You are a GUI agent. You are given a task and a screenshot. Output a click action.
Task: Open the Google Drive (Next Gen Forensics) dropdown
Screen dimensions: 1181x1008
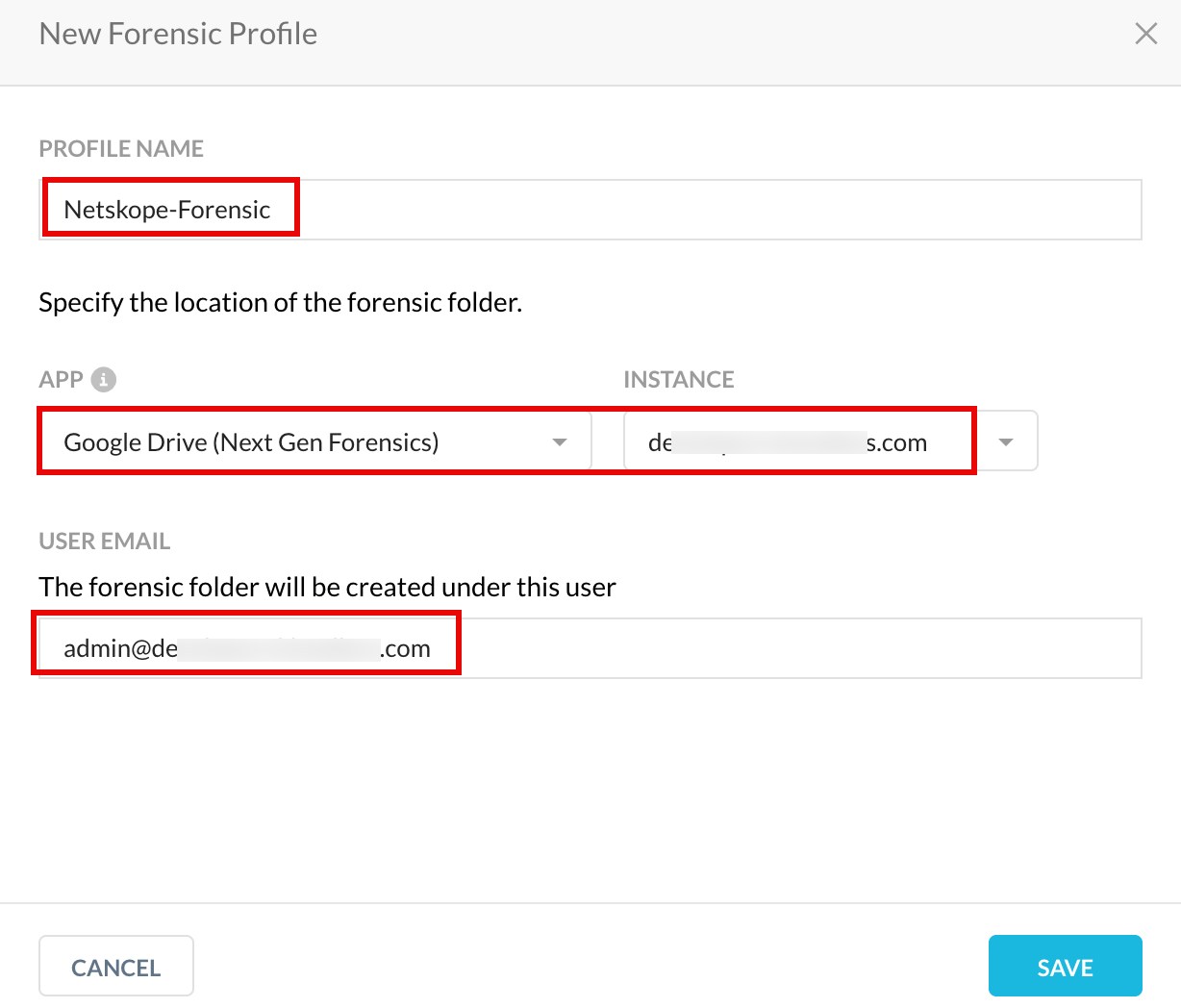tap(315, 441)
